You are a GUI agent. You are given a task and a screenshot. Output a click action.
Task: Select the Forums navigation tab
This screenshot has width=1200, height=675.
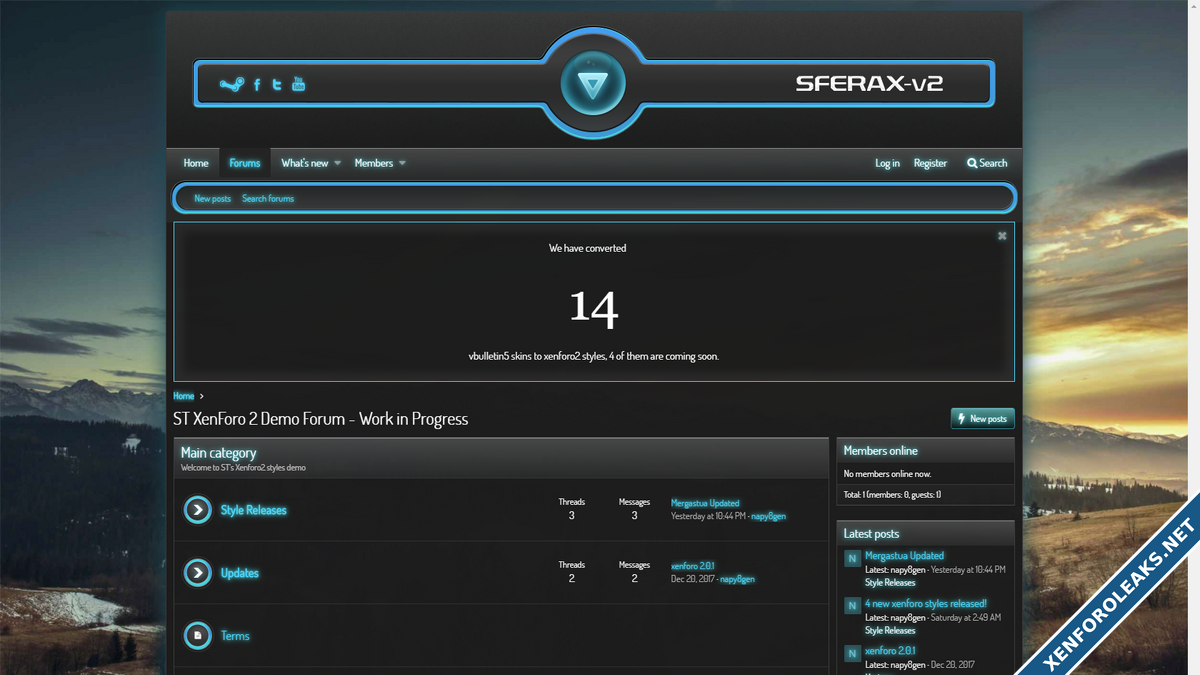[244, 163]
